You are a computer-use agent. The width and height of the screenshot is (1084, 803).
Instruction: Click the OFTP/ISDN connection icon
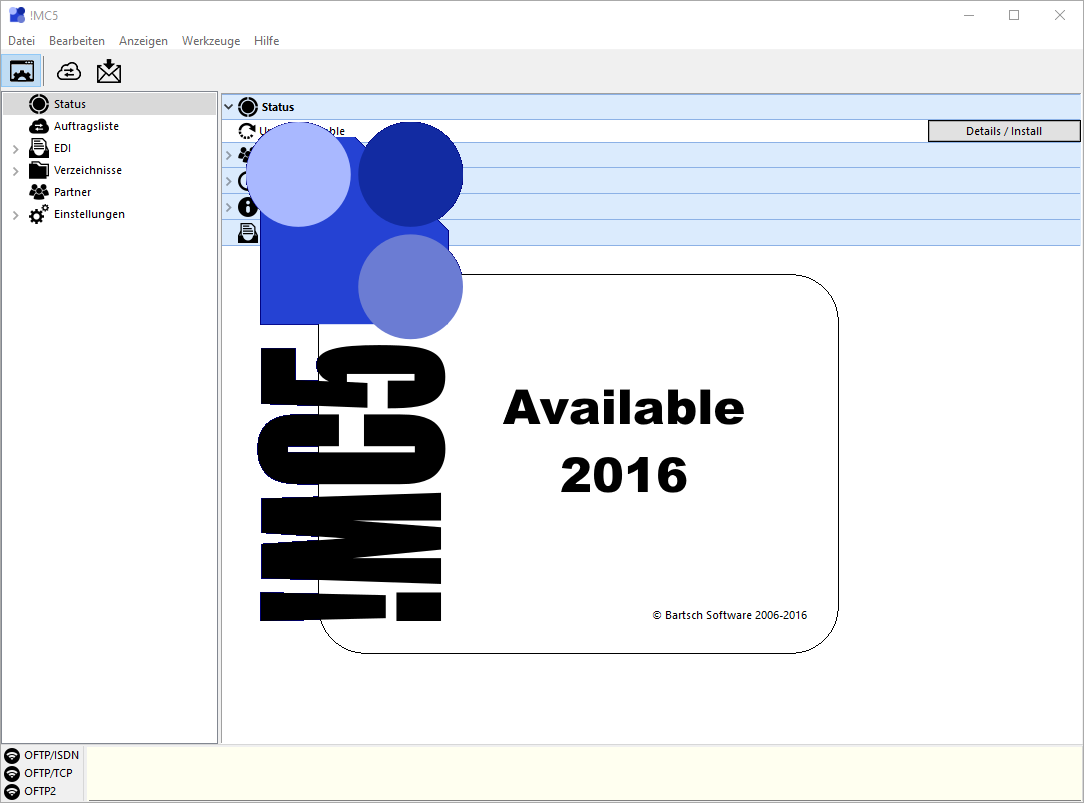(12, 755)
